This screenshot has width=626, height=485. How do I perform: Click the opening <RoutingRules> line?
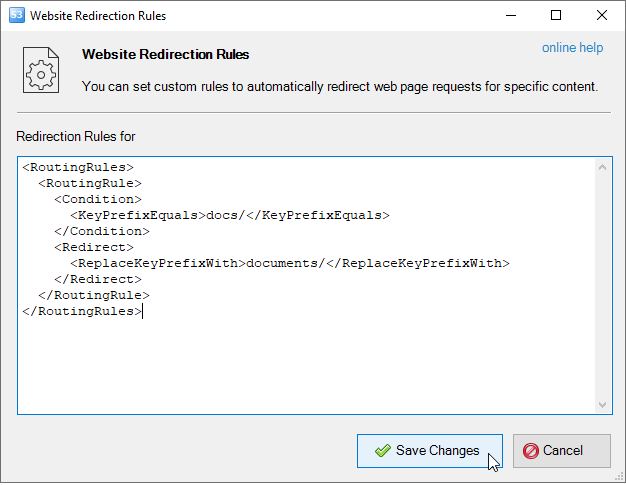tap(78, 167)
